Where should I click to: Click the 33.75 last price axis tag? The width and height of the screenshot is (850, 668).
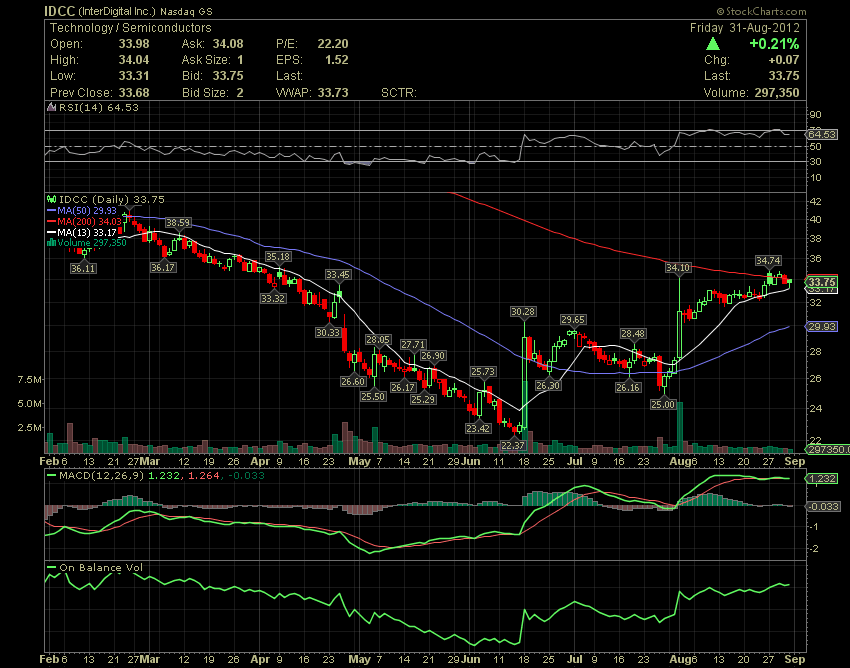(822, 282)
